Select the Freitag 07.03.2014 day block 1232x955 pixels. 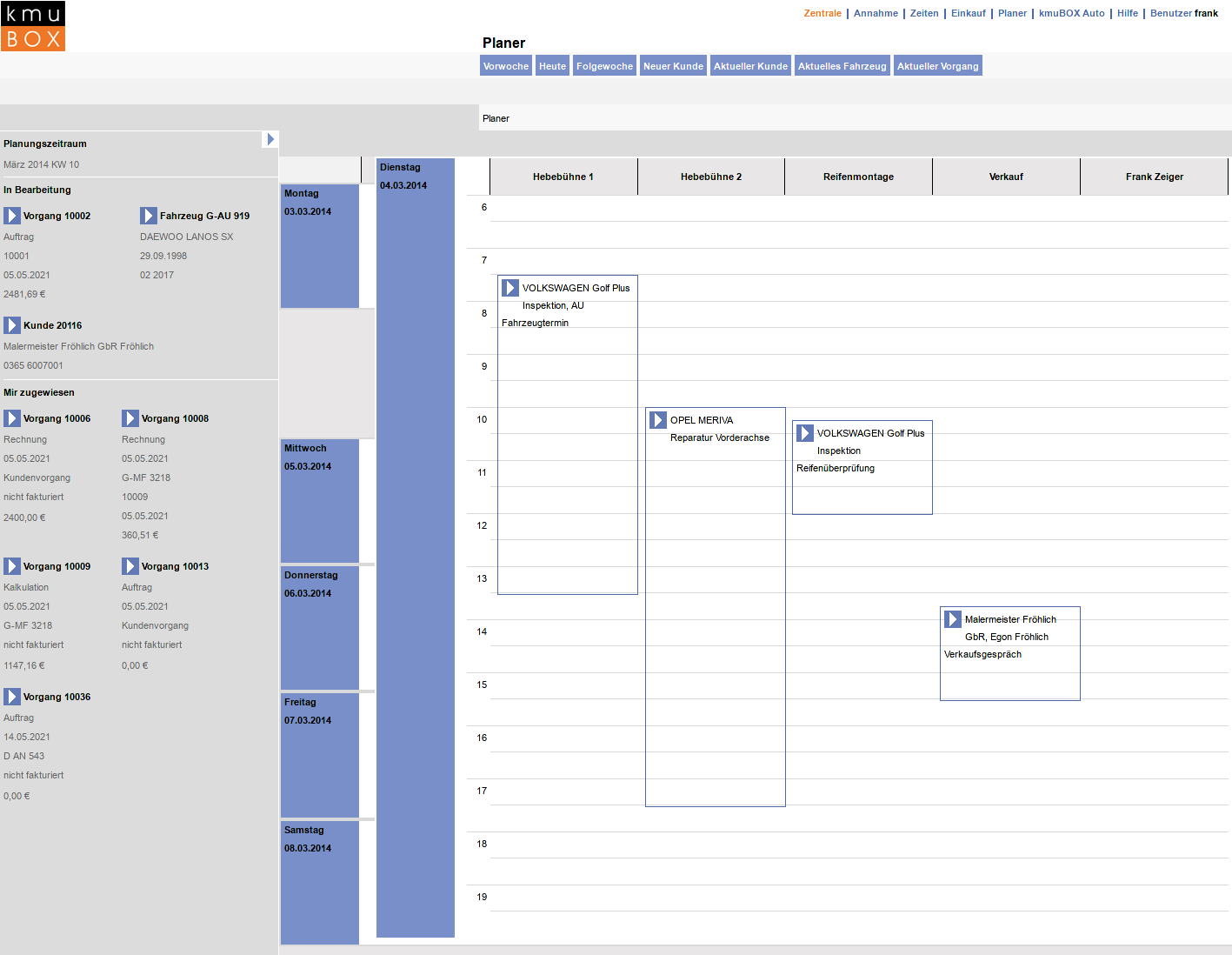click(319, 753)
